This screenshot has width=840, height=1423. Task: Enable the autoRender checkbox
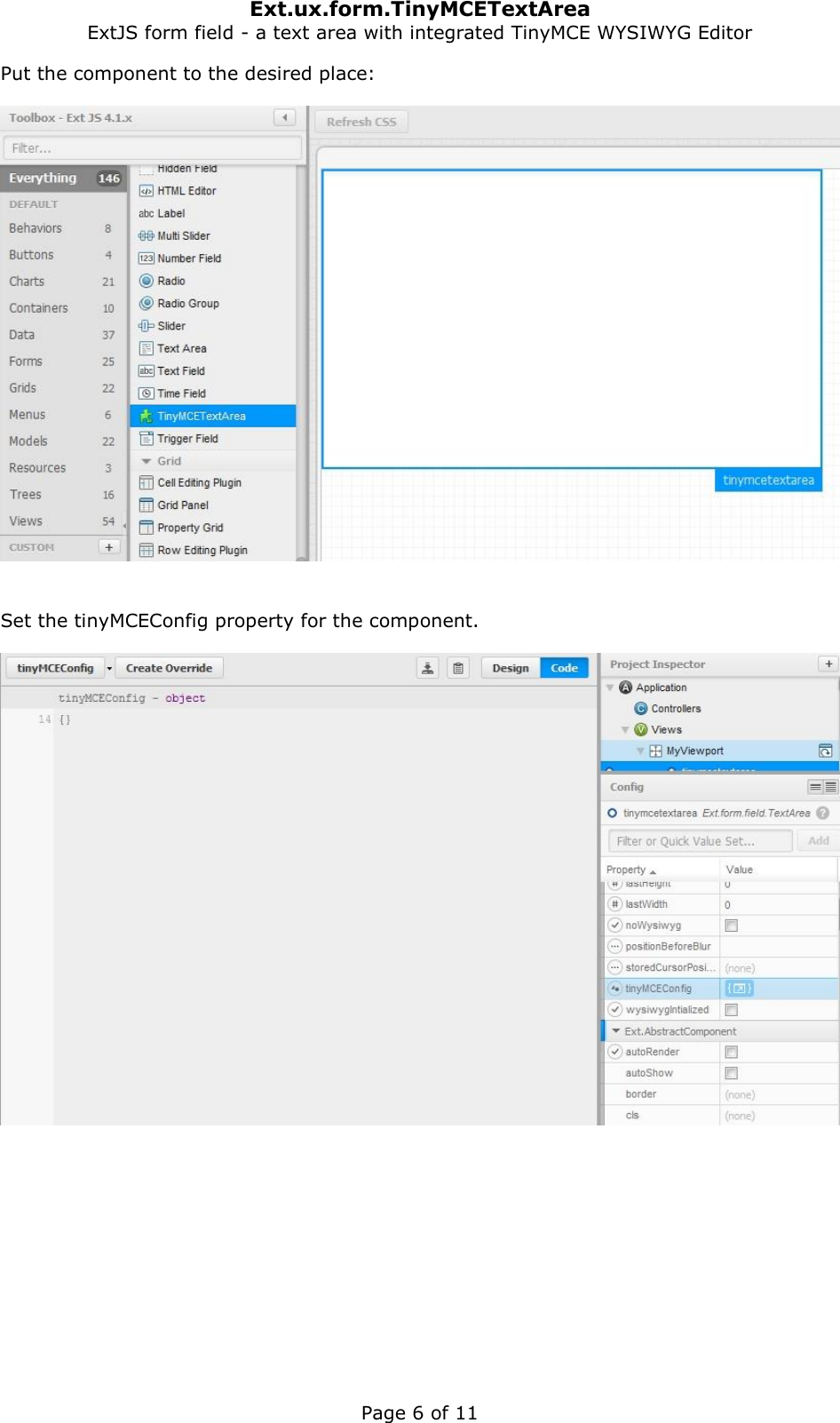(732, 1052)
